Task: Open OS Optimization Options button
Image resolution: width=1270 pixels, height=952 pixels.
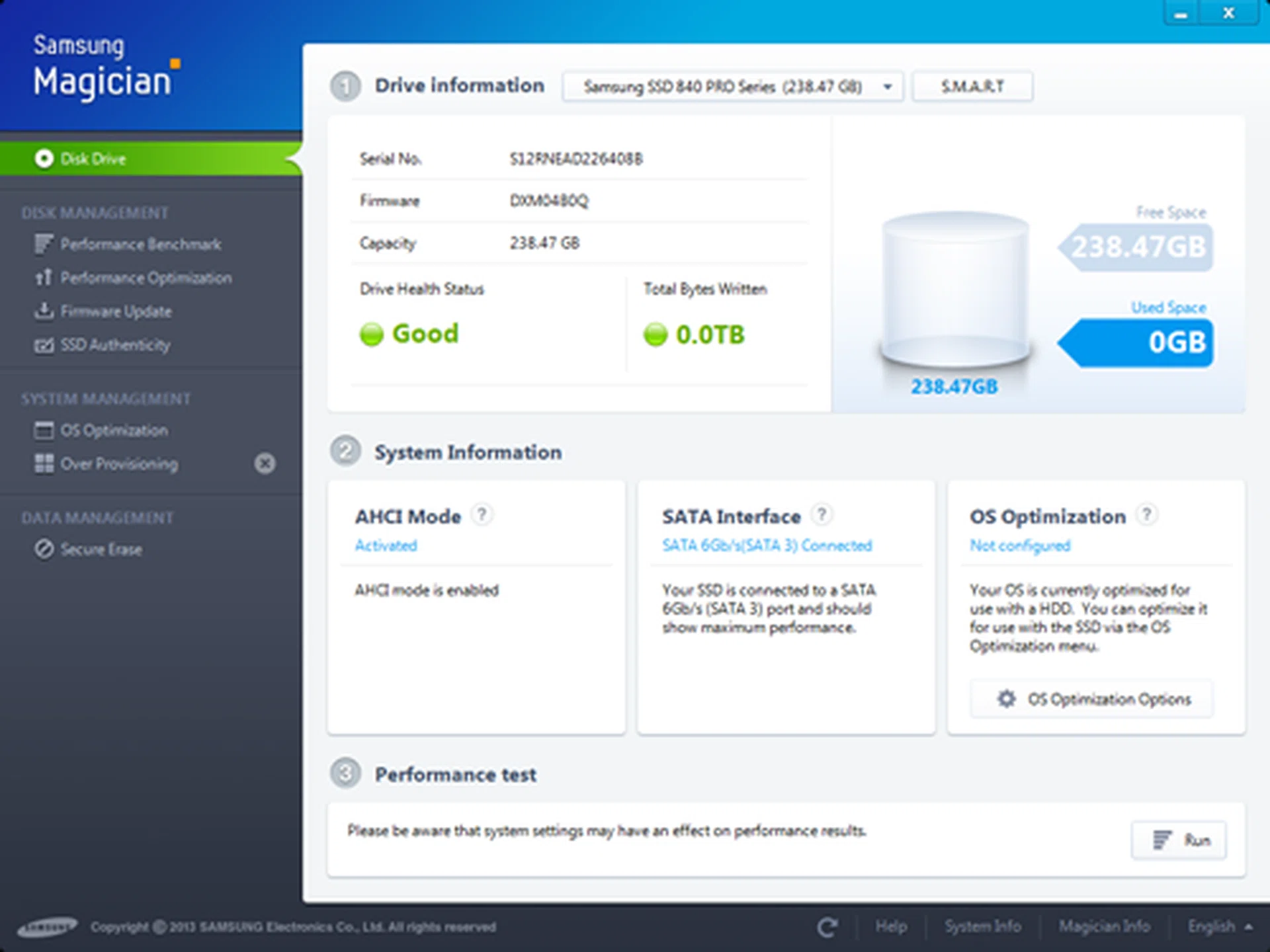Action: 1092,699
